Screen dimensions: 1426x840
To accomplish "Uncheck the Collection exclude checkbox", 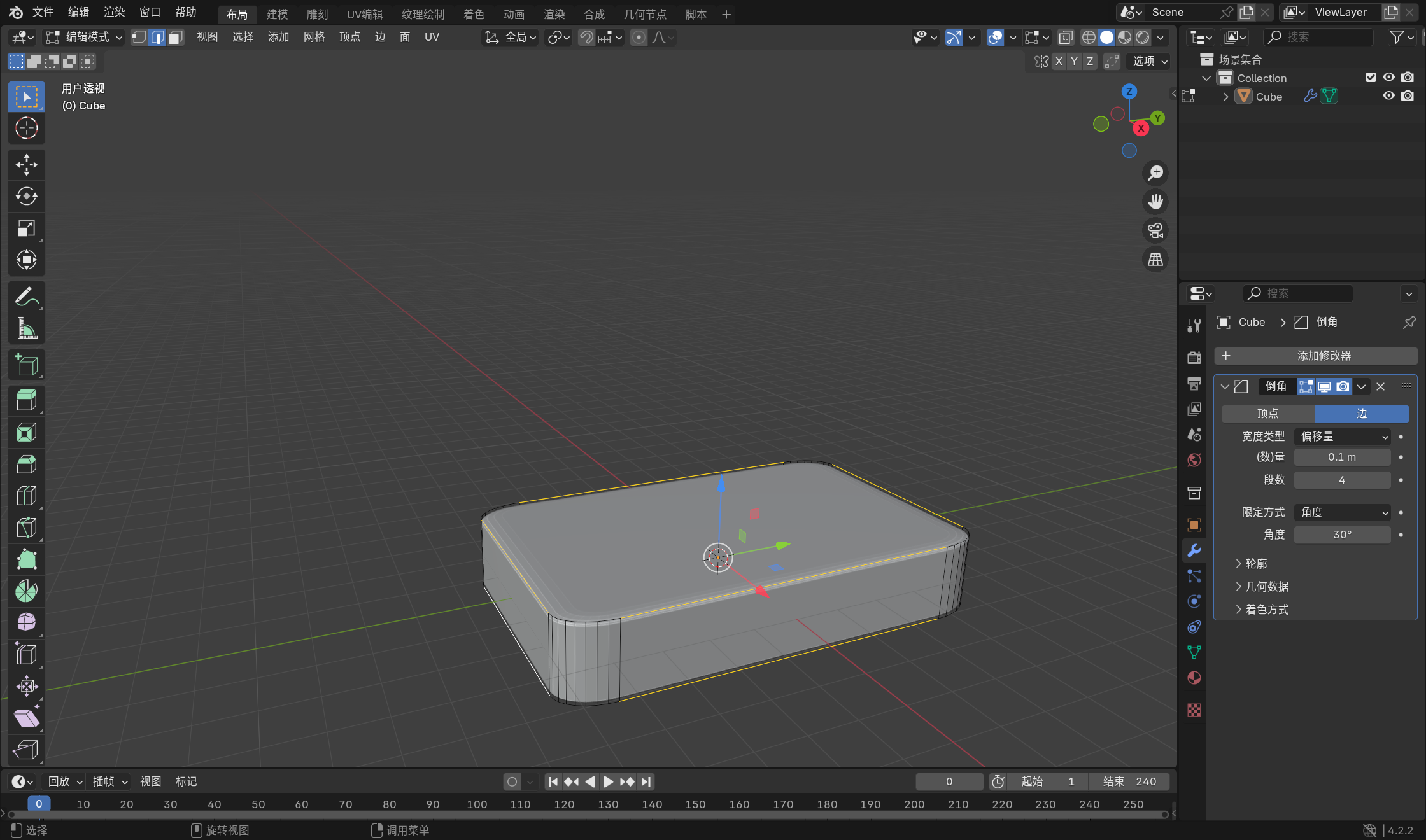I will coord(1371,78).
